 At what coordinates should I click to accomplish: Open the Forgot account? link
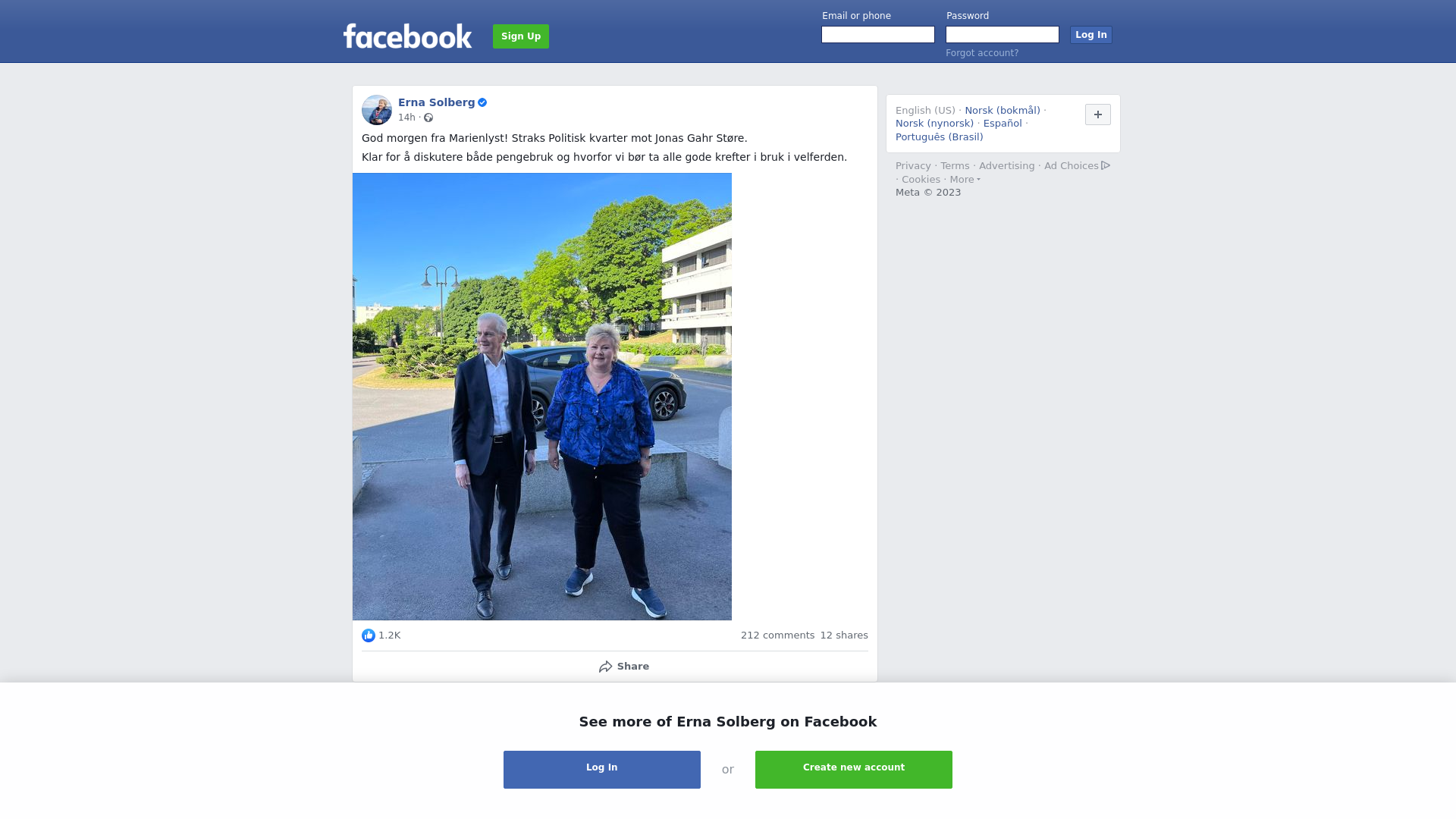[x=982, y=53]
